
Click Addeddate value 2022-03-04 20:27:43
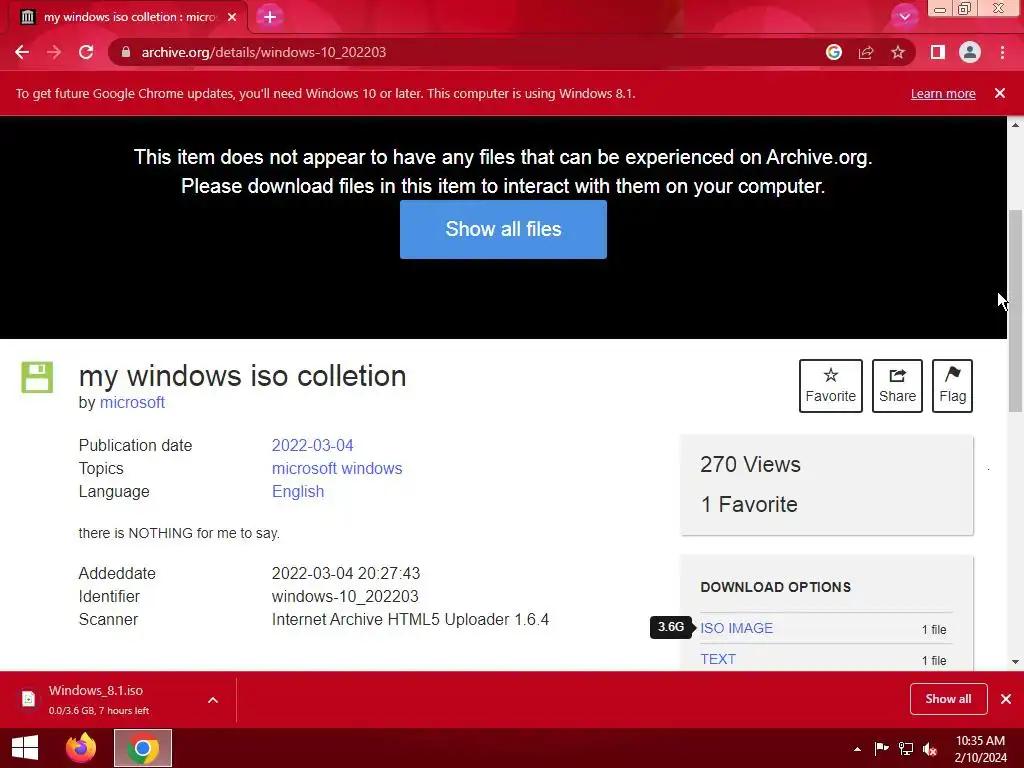[345, 573]
